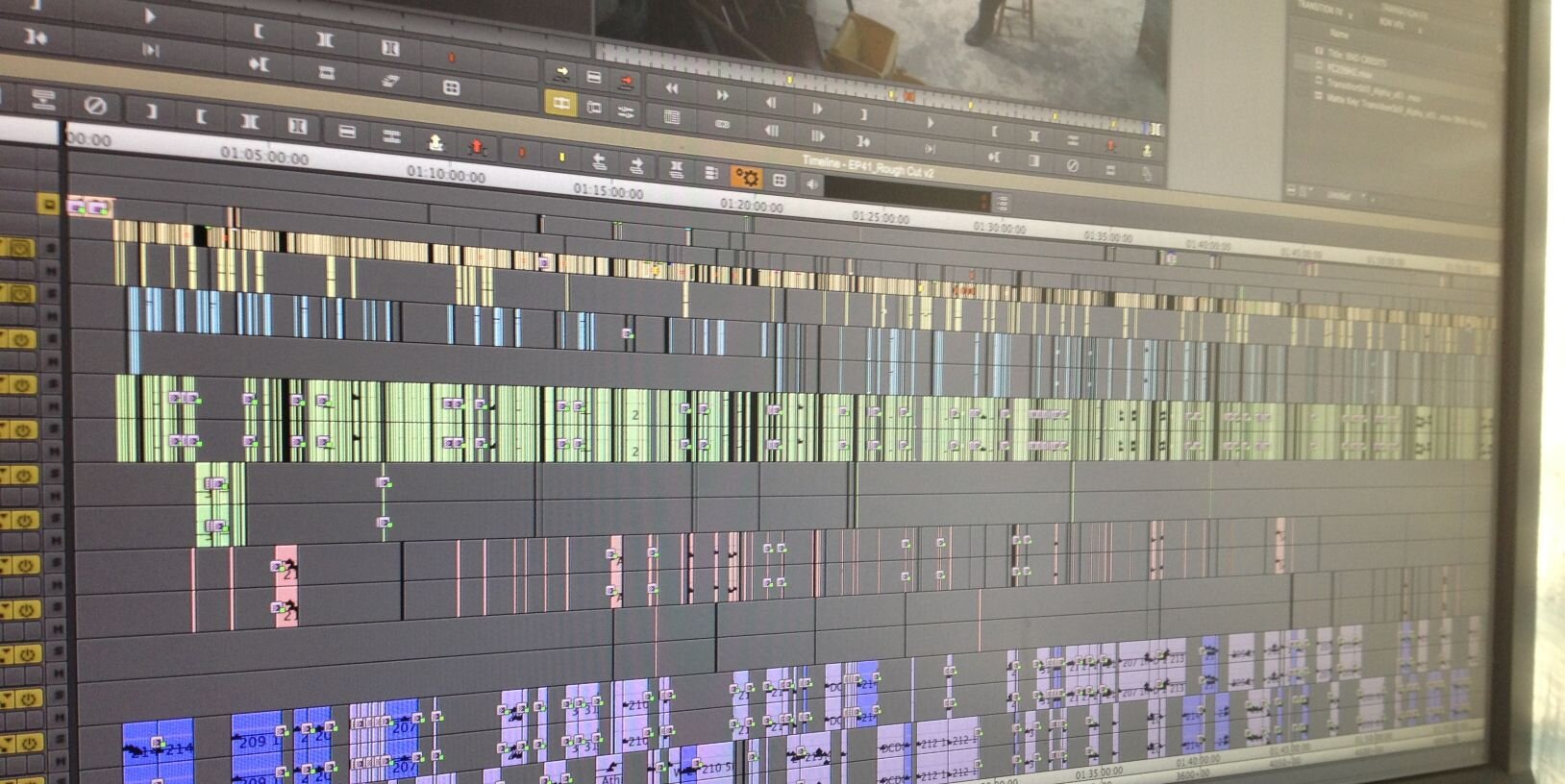The width and height of the screenshot is (1565, 784).
Task: Click yellow Lift in the timeline toolbar
Action: coord(435,143)
